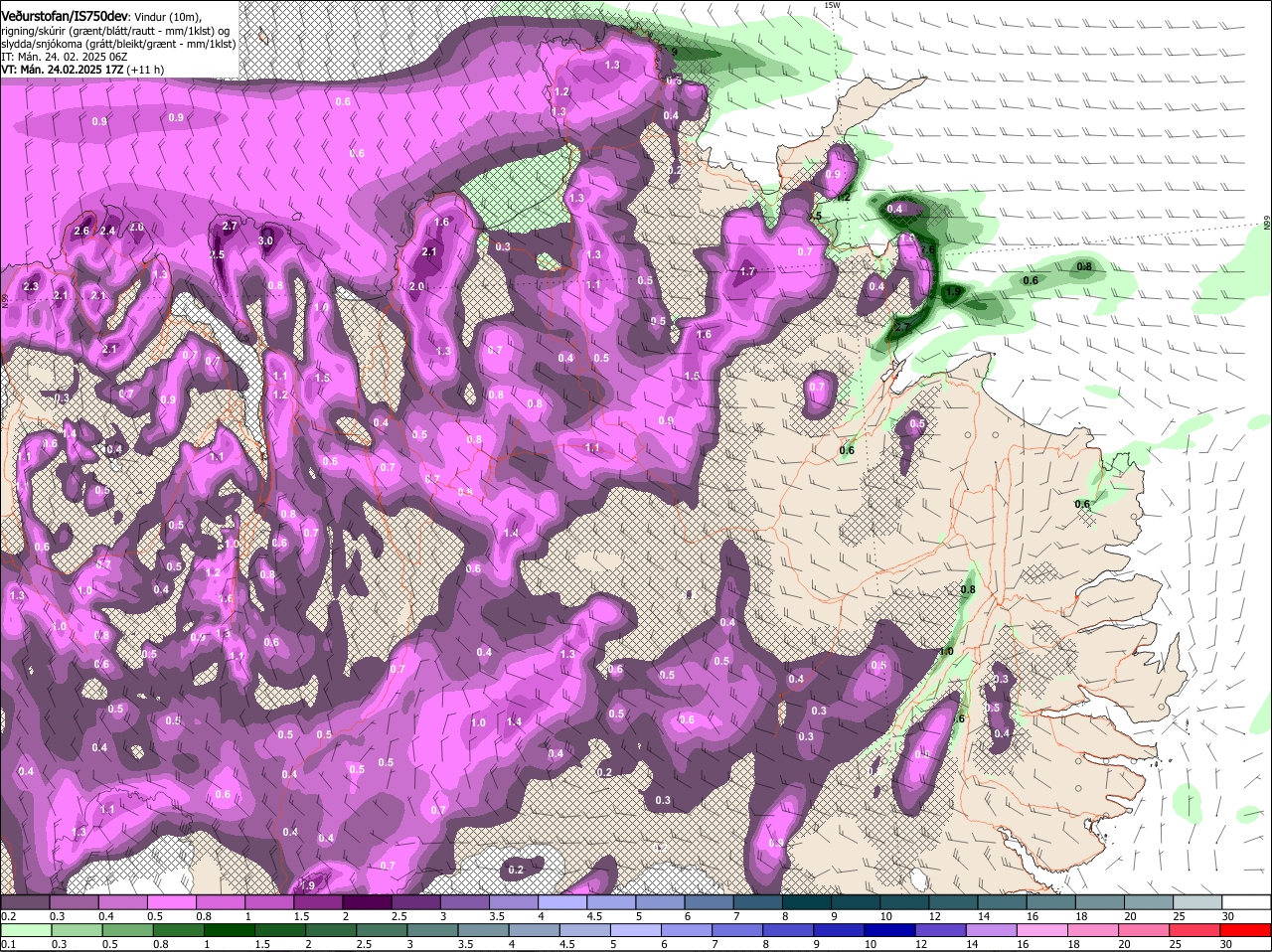This screenshot has height=952, width=1272.
Task: Click the VT valid time line 24.02.2025 17Z
Action: click(x=82, y=70)
